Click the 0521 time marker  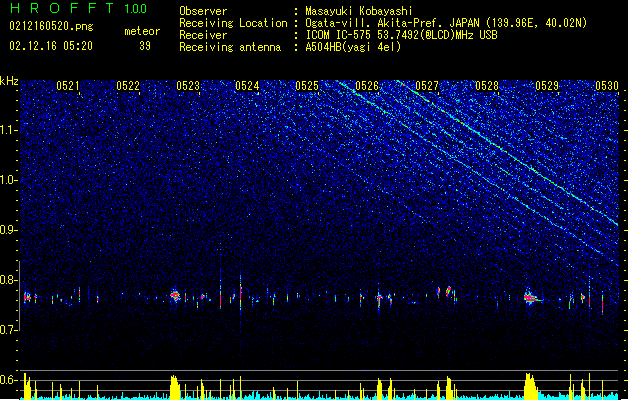pos(68,85)
